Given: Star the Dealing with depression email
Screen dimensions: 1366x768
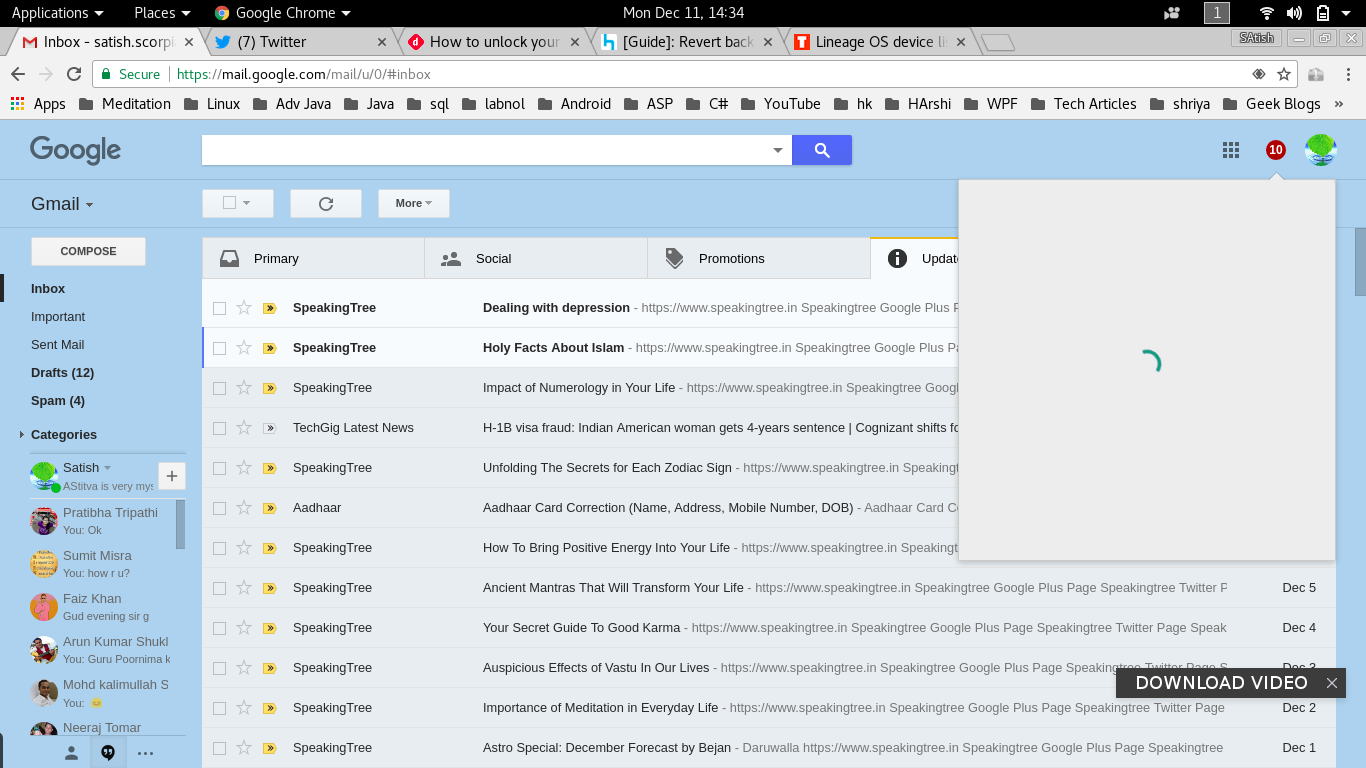Looking at the screenshot, I should coord(244,308).
